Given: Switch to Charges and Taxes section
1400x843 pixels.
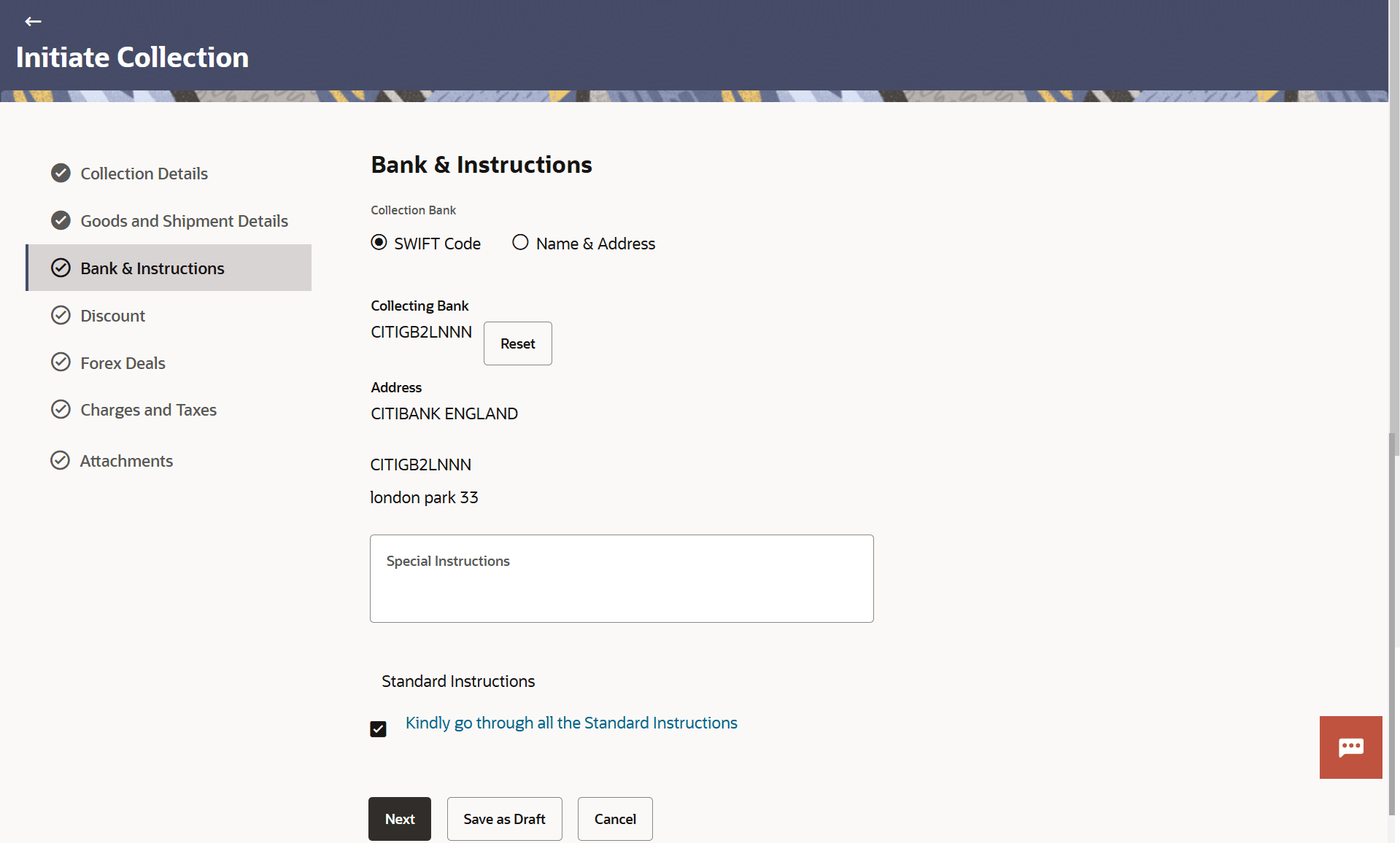Looking at the screenshot, I should pyautogui.click(x=148, y=410).
